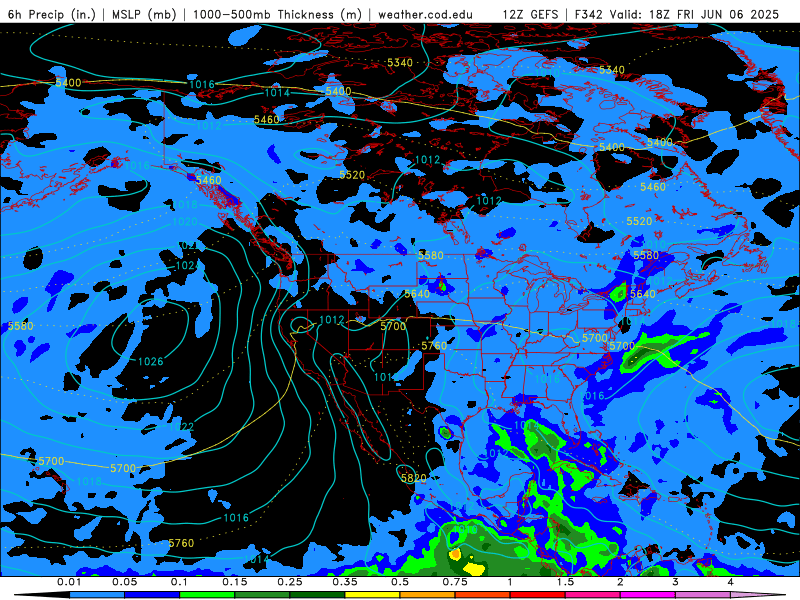Click the 1024 isobar label
Viewport: 800px width, 600px height.
(187, 266)
